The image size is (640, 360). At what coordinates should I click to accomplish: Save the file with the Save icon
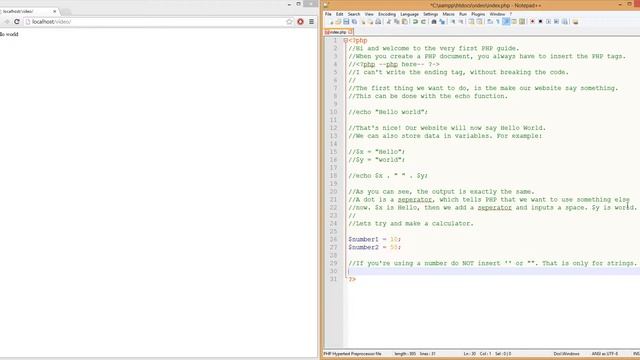[346, 22]
